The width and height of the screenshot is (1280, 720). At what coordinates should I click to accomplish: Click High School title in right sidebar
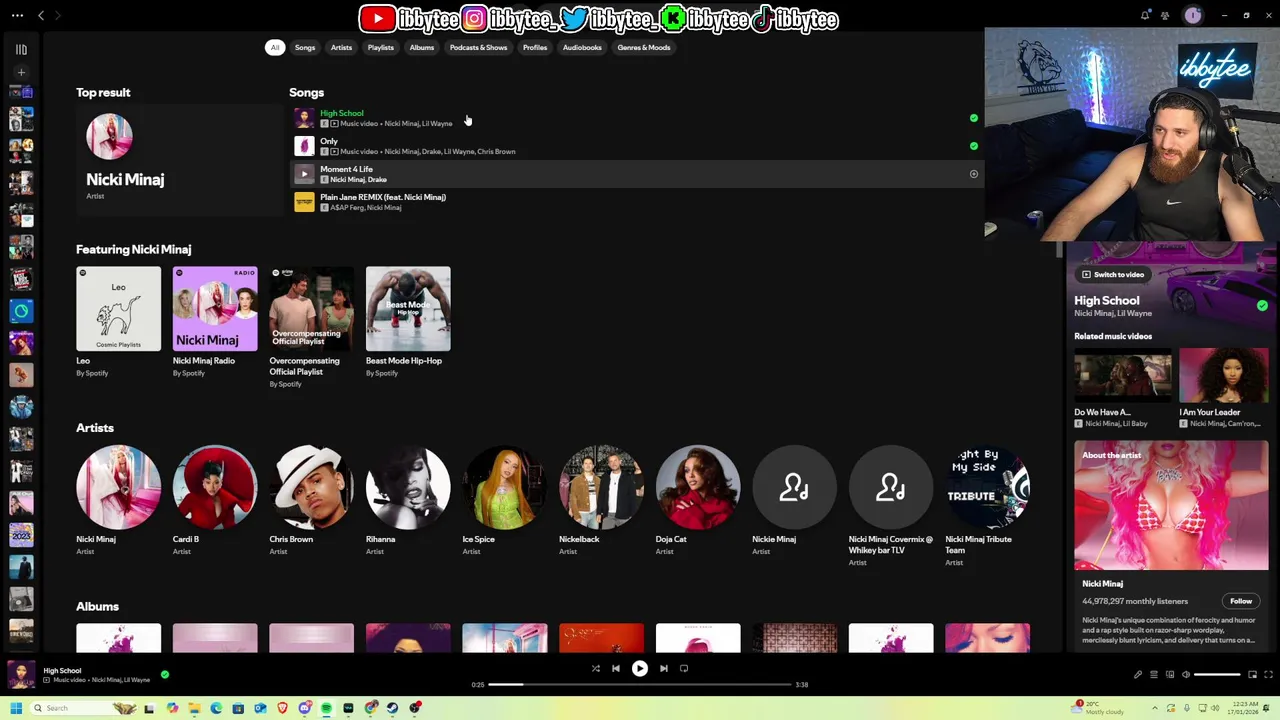coord(1107,300)
